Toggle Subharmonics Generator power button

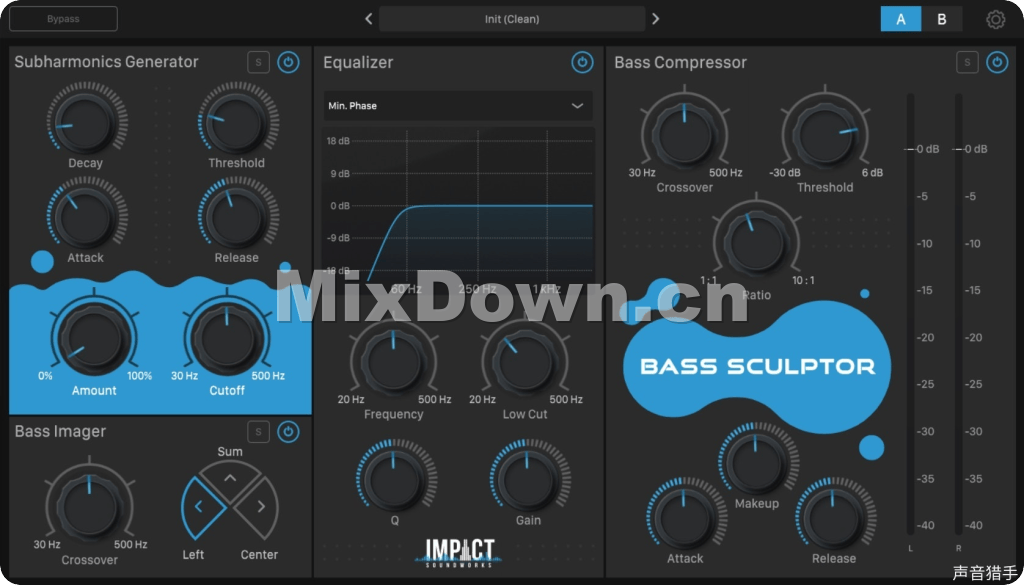tap(289, 63)
